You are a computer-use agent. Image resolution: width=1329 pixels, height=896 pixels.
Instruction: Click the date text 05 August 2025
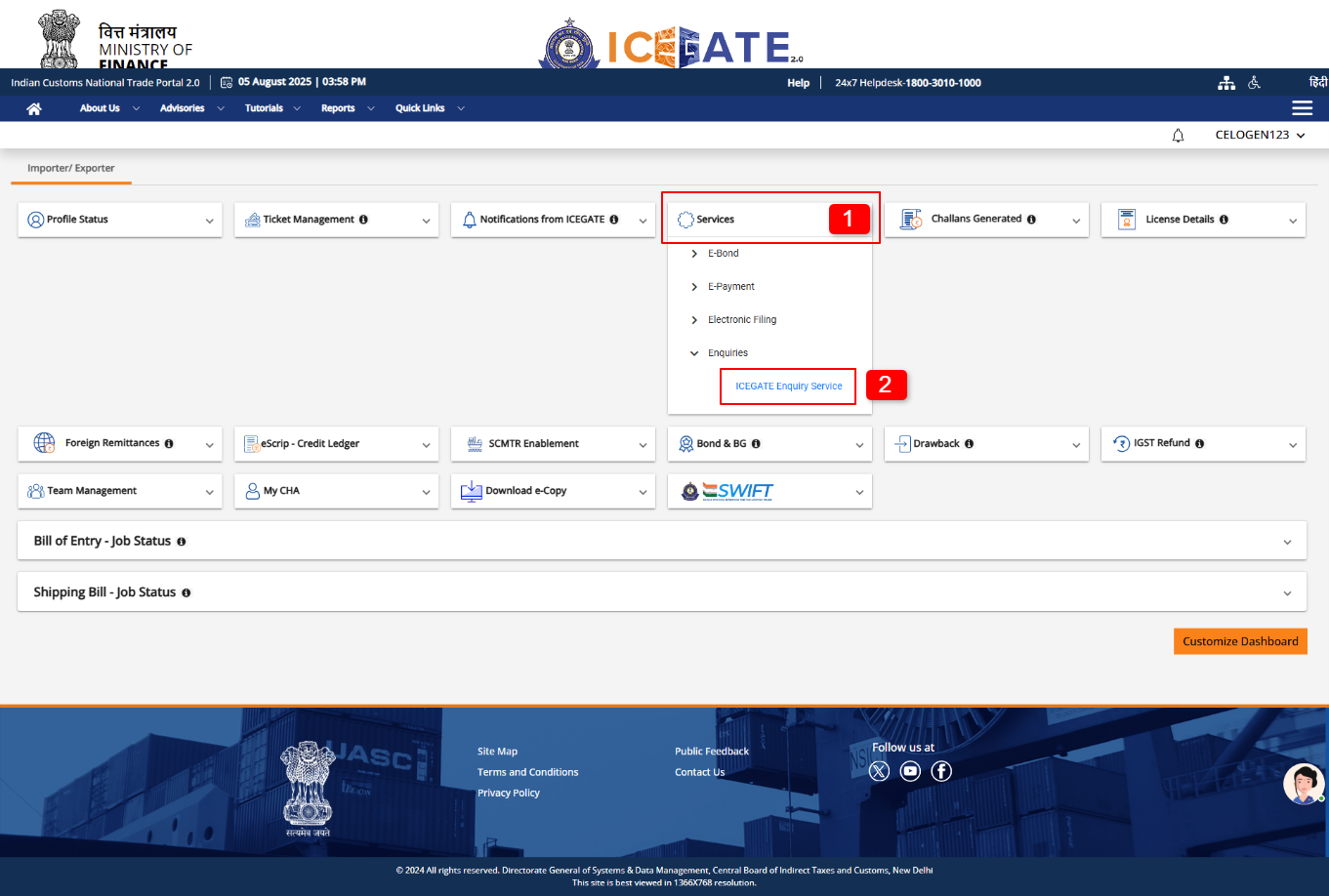coord(275,82)
